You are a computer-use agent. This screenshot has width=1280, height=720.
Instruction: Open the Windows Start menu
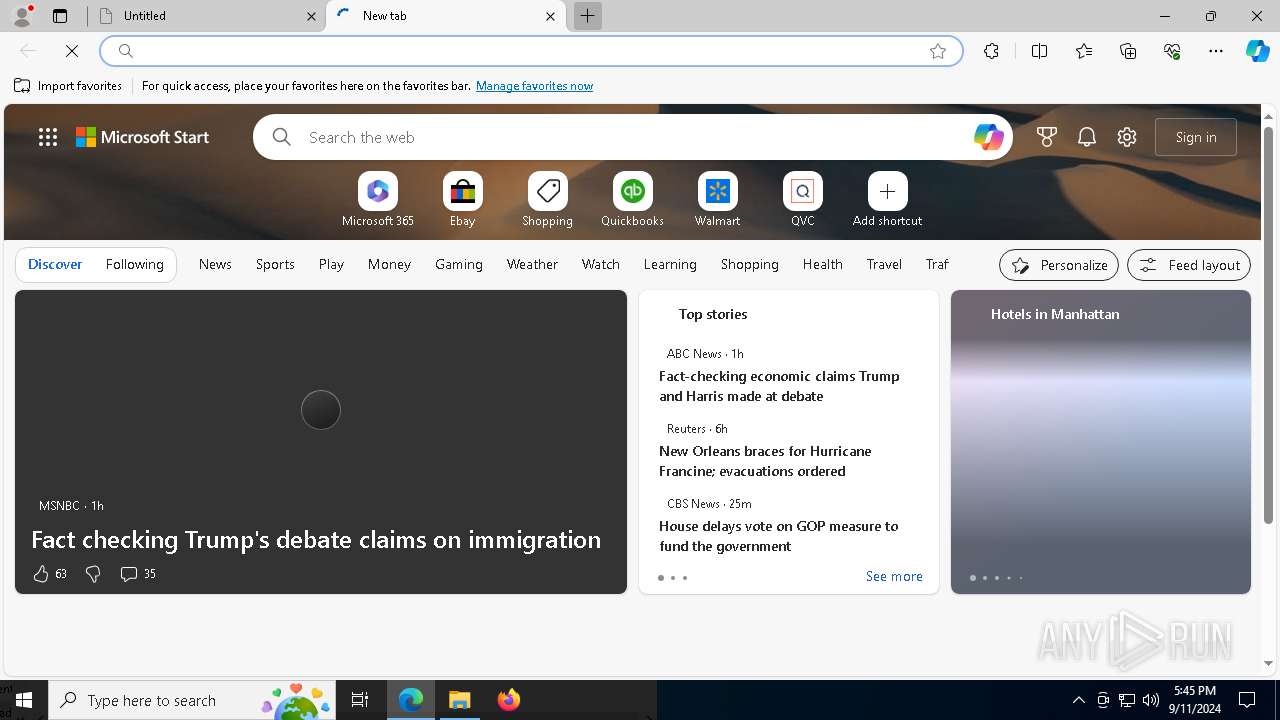(24, 700)
